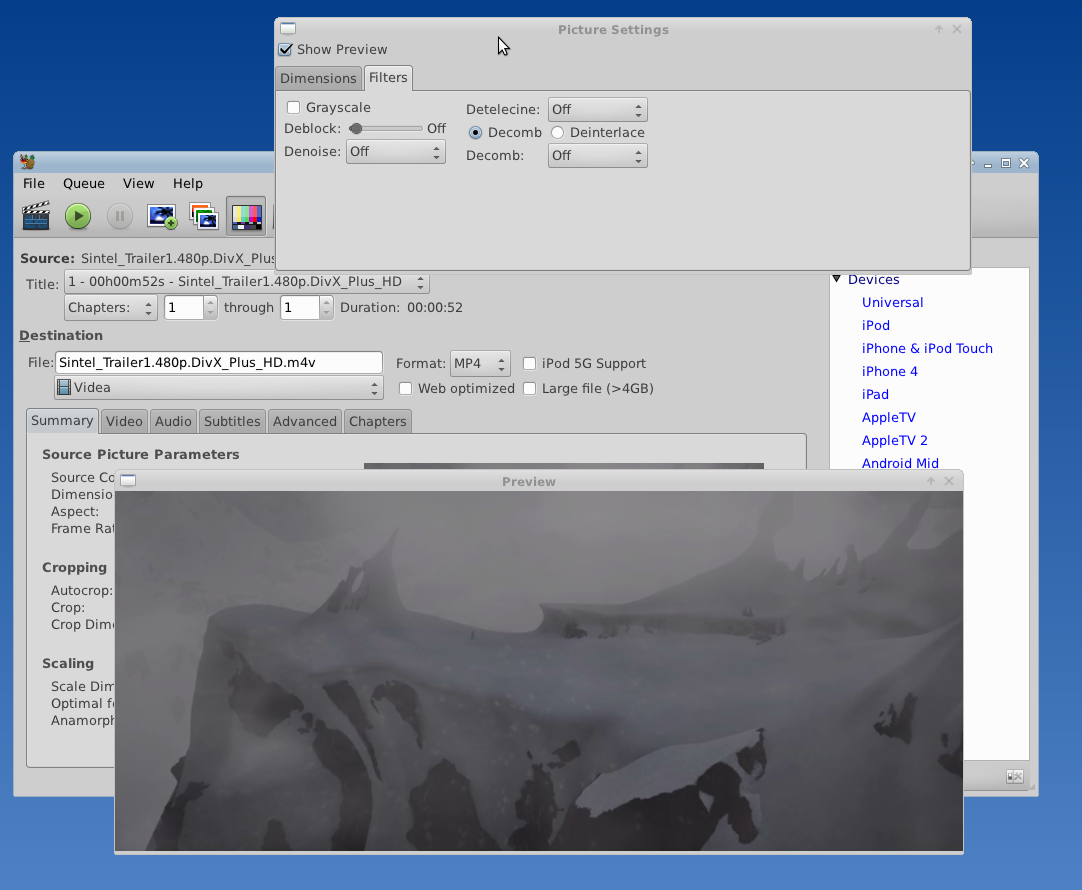1082x890 pixels.
Task: Add current title to queue icon
Action: (162, 216)
